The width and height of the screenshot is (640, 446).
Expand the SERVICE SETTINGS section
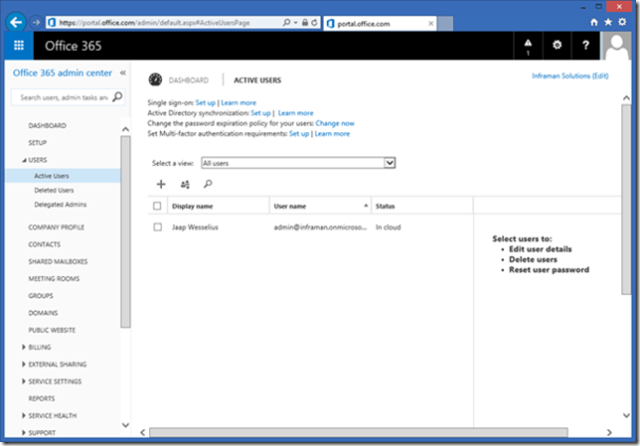[24, 381]
